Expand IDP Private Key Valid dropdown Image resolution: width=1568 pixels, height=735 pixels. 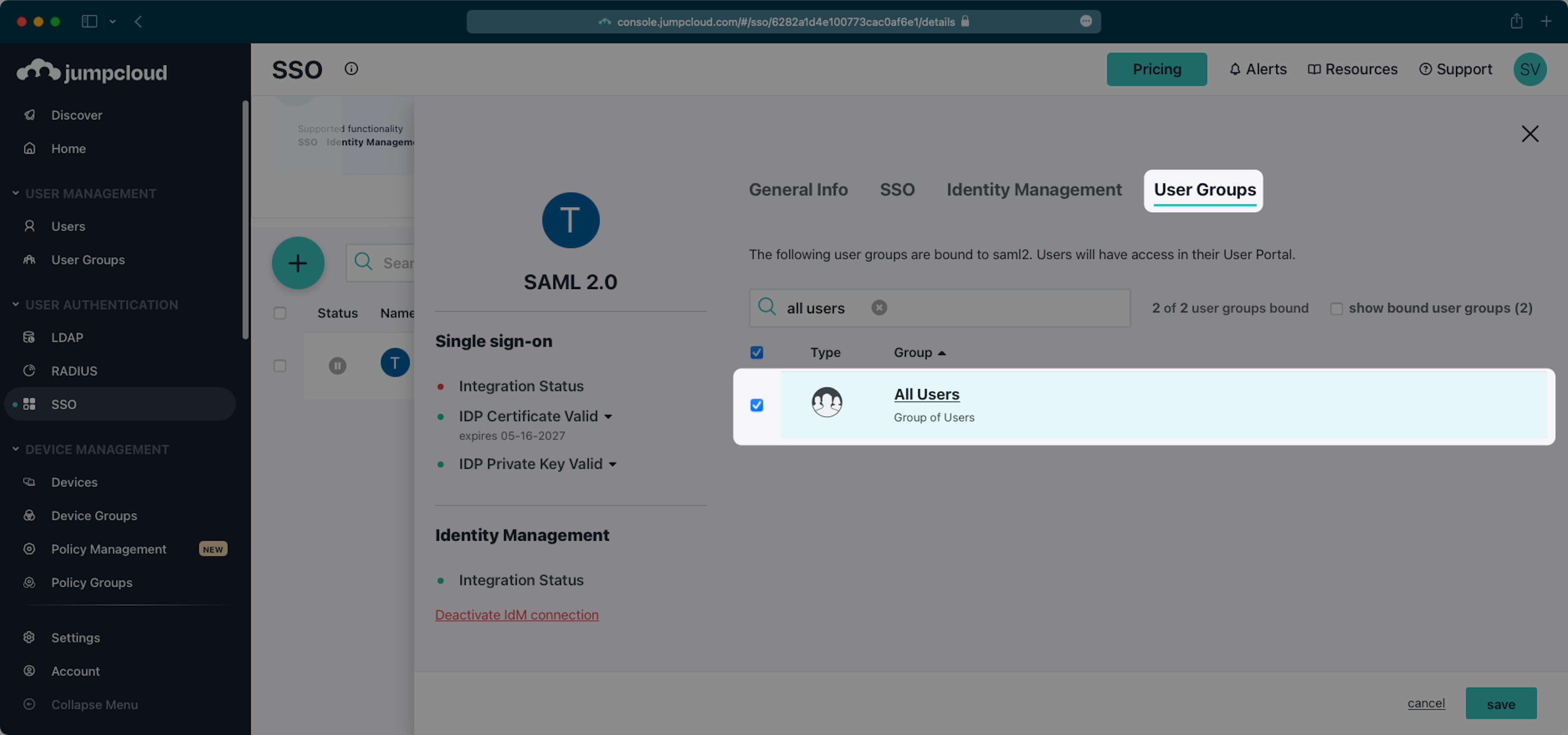(x=612, y=464)
